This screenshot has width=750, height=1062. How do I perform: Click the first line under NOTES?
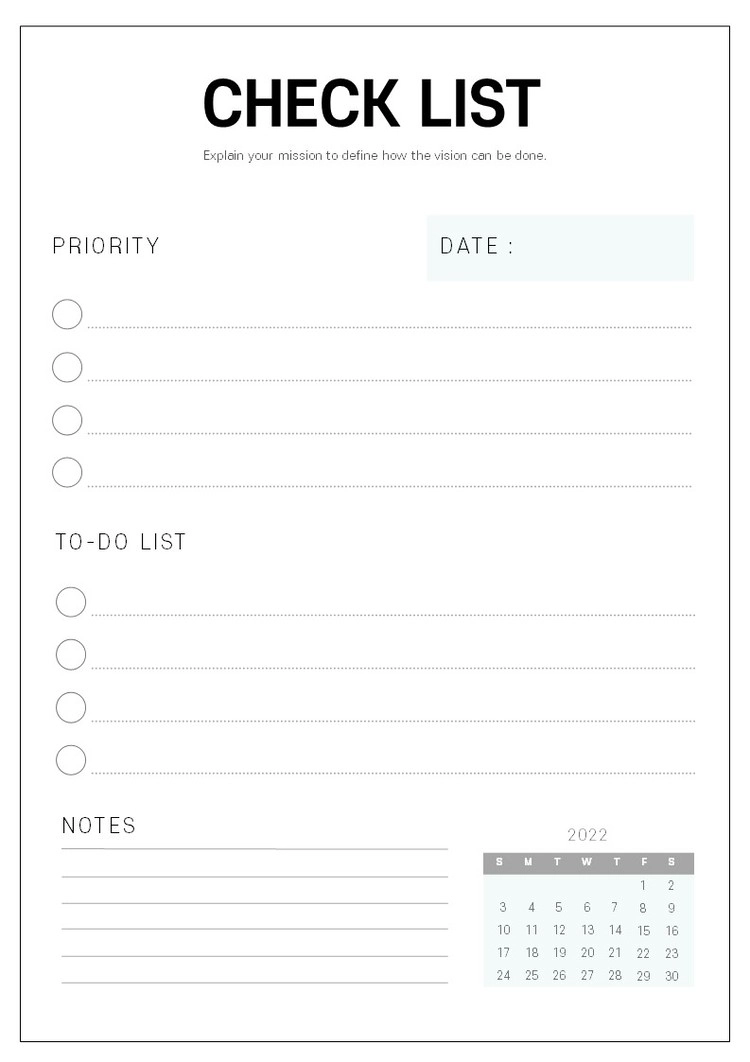point(255,849)
